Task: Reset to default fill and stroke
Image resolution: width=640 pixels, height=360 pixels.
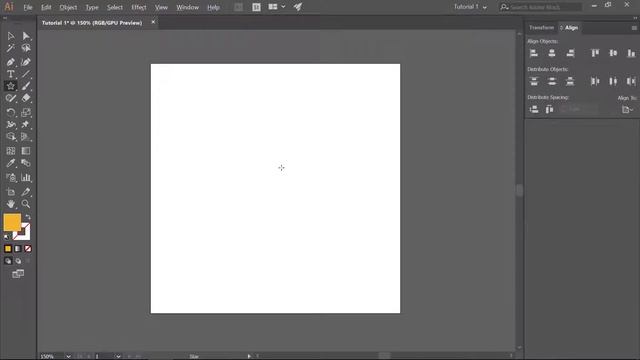Action: tap(7, 237)
